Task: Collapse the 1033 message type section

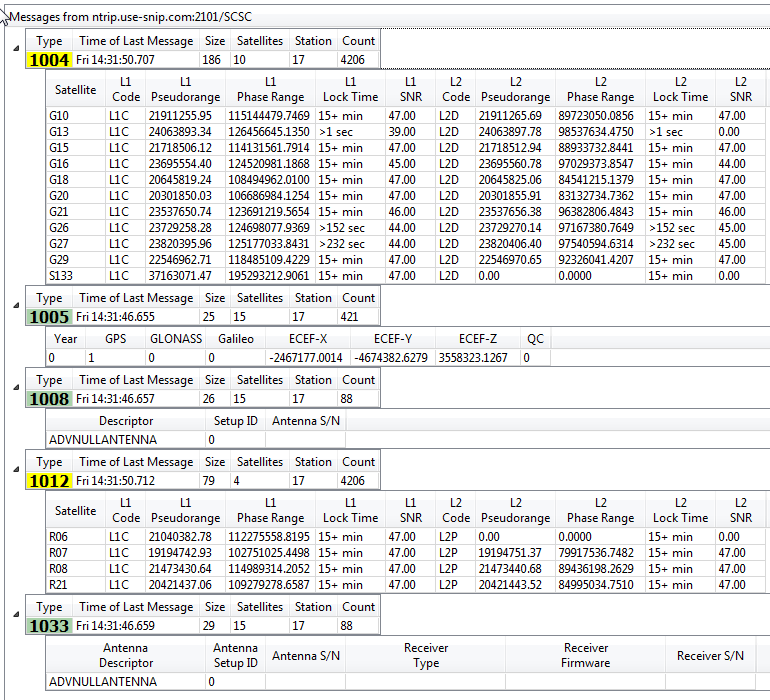Action: (16, 614)
